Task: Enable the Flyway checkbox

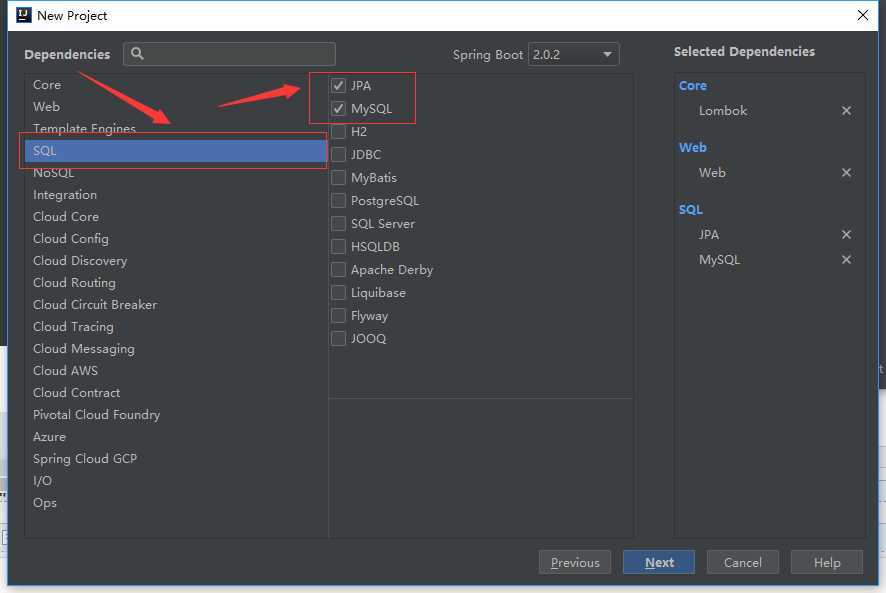Action: pyautogui.click(x=338, y=315)
